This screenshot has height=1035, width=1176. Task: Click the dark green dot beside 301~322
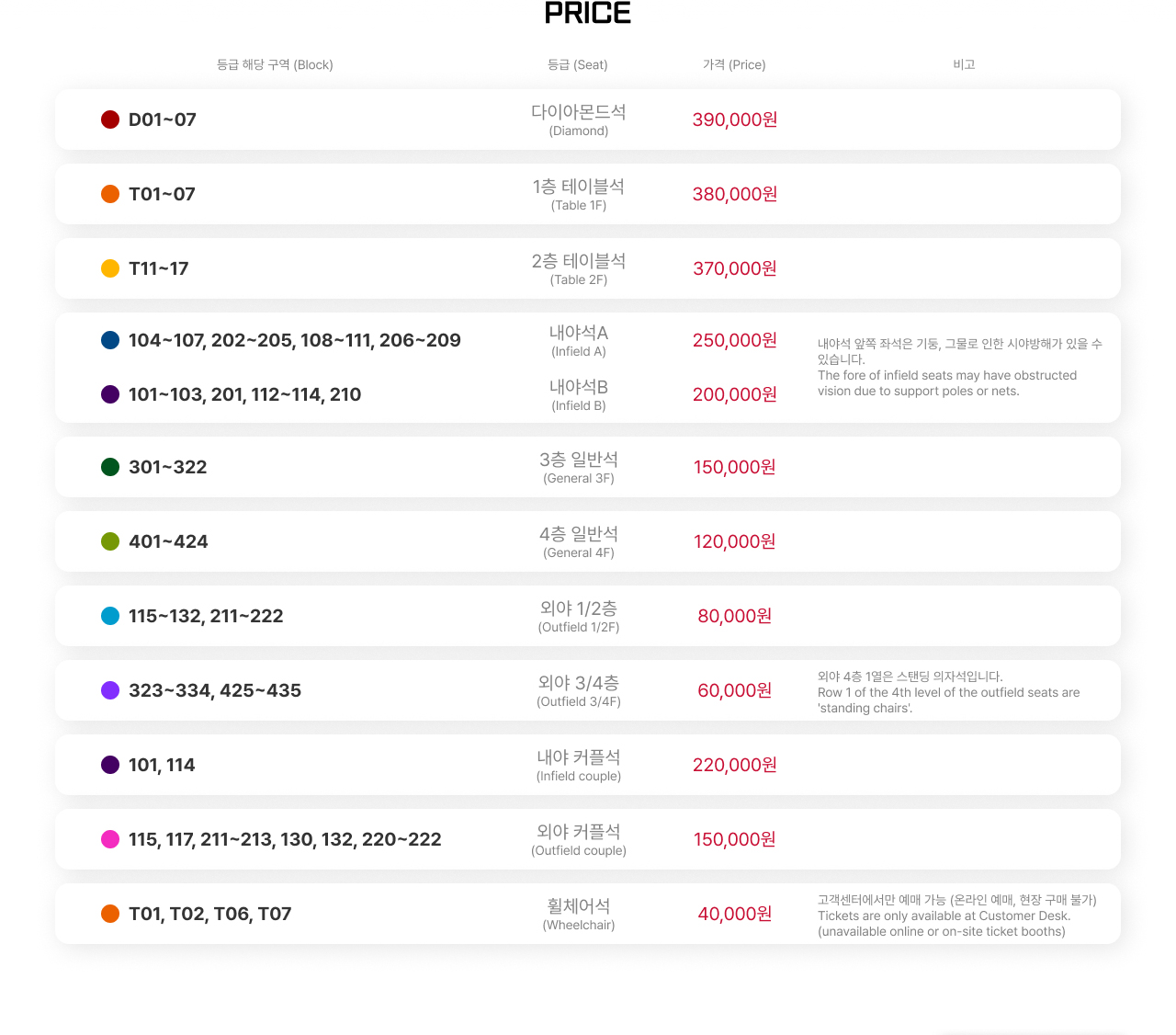coord(110,467)
